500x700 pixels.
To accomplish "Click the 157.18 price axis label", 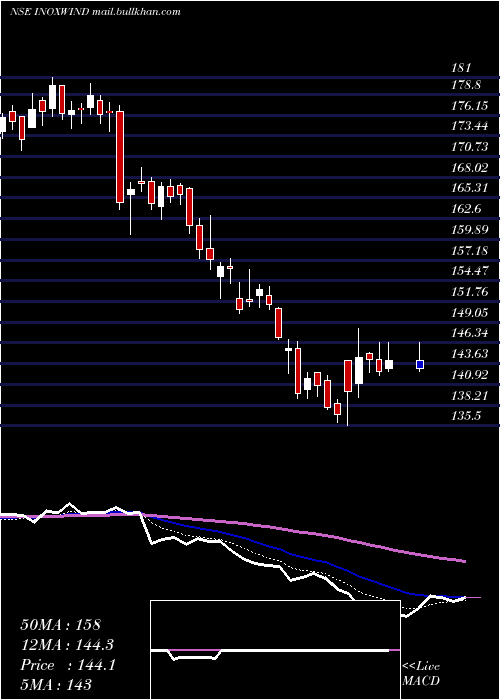I will point(469,250).
